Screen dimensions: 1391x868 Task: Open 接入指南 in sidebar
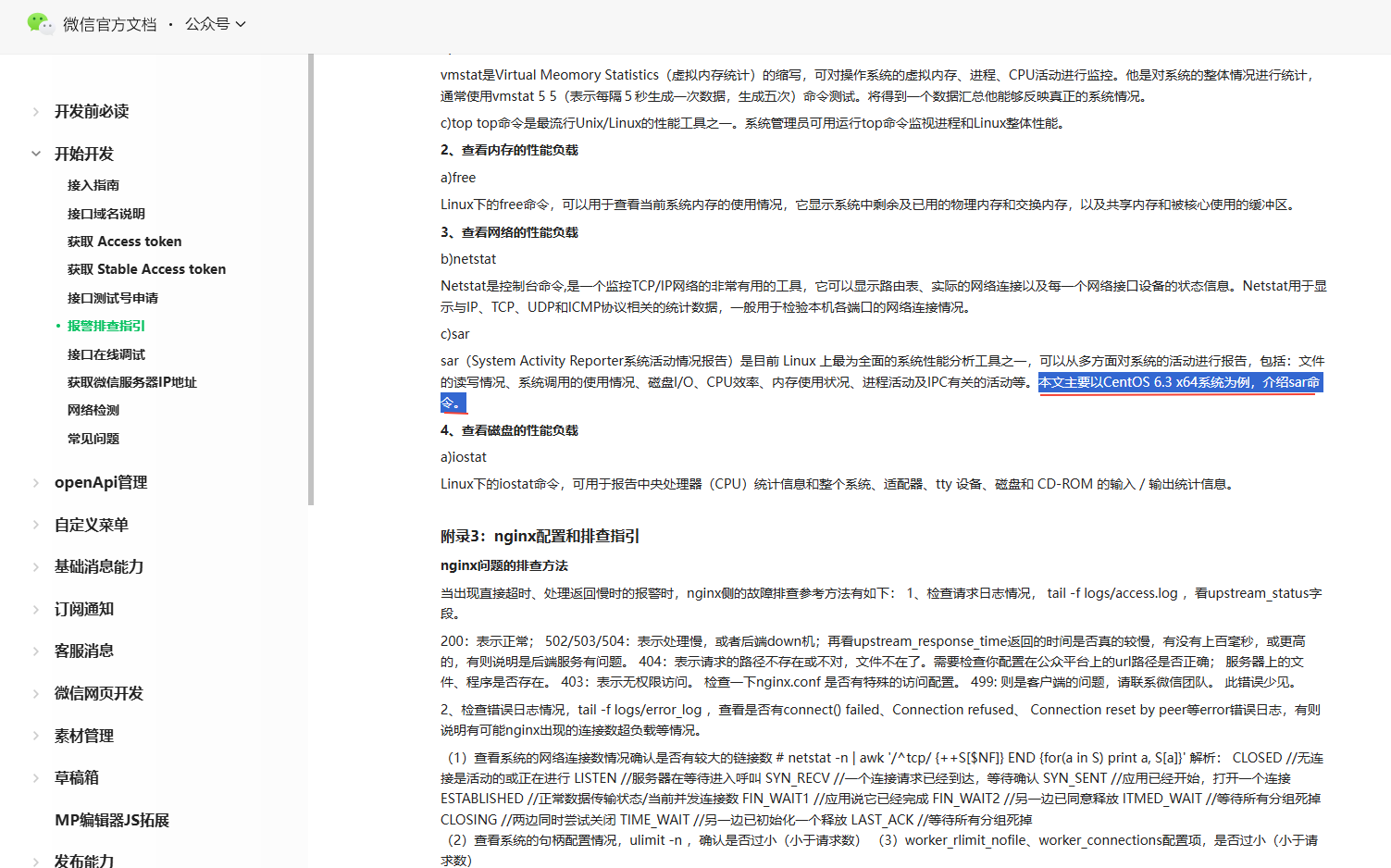pos(93,185)
